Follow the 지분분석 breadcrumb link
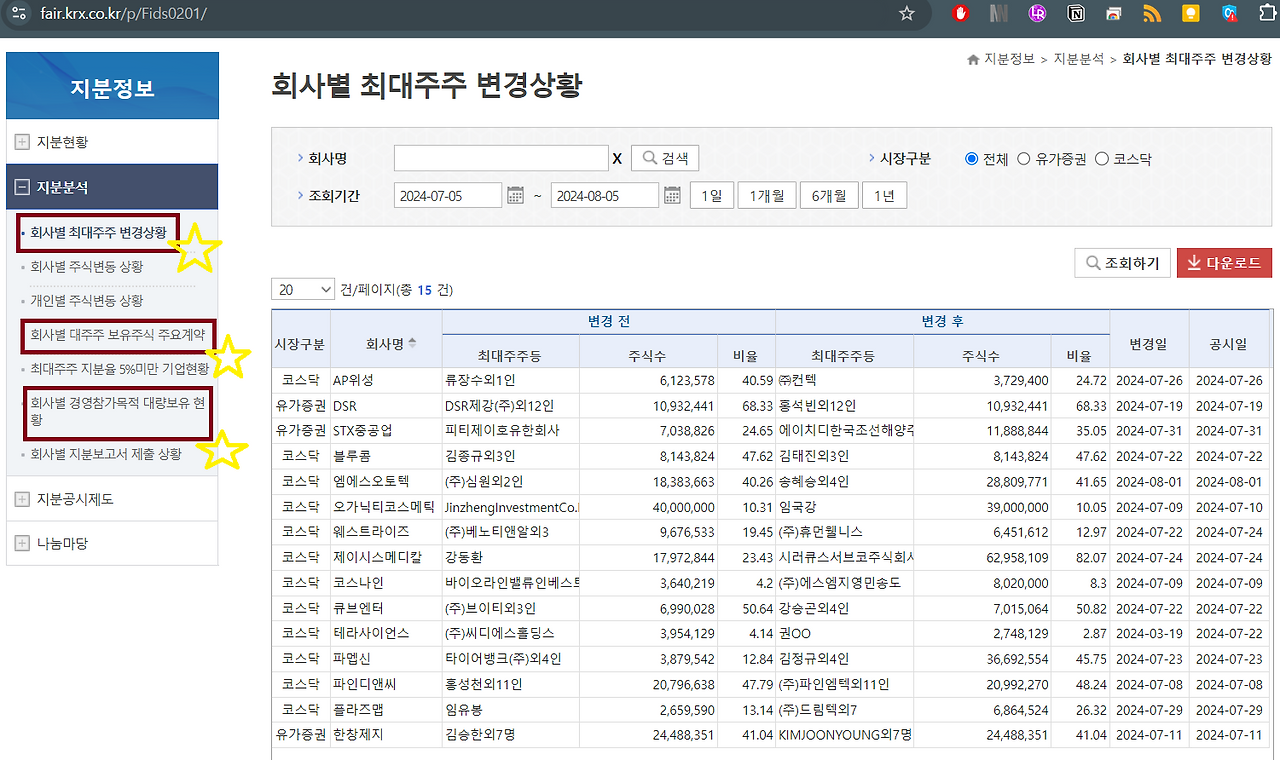Screen dimensions: 1280x760 (1078, 60)
